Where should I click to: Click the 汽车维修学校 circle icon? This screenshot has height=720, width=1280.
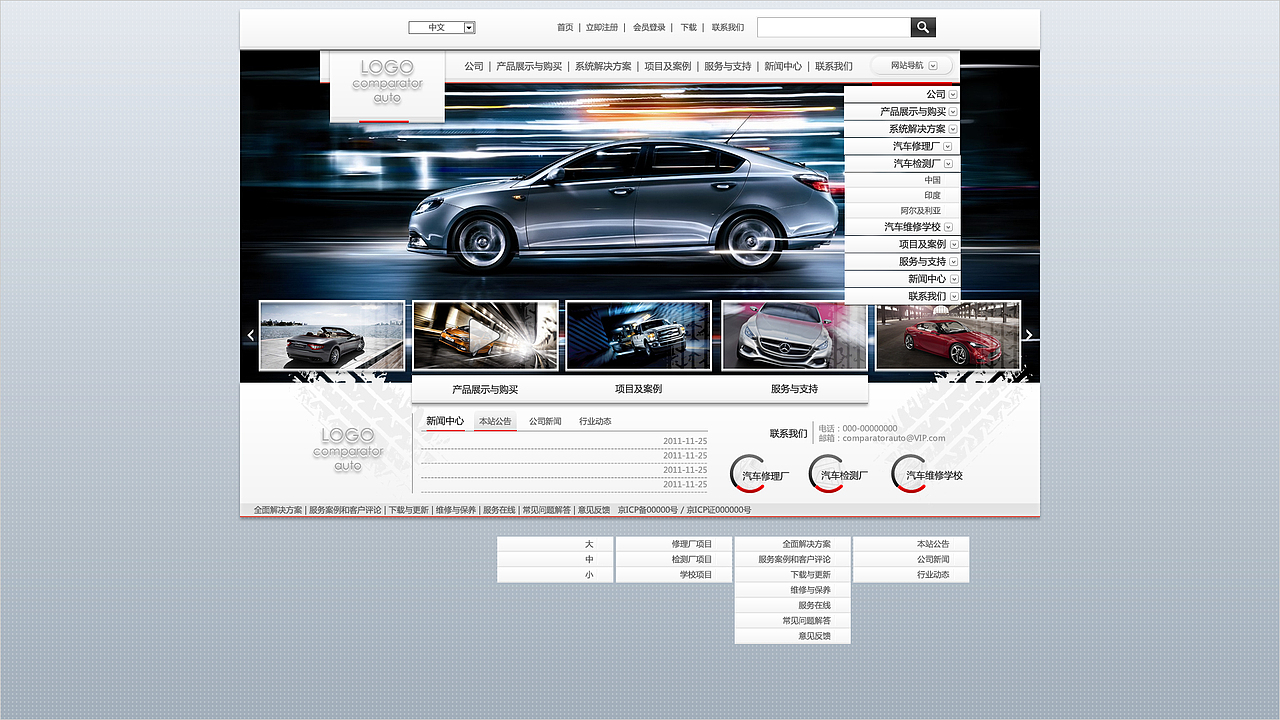coord(927,475)
